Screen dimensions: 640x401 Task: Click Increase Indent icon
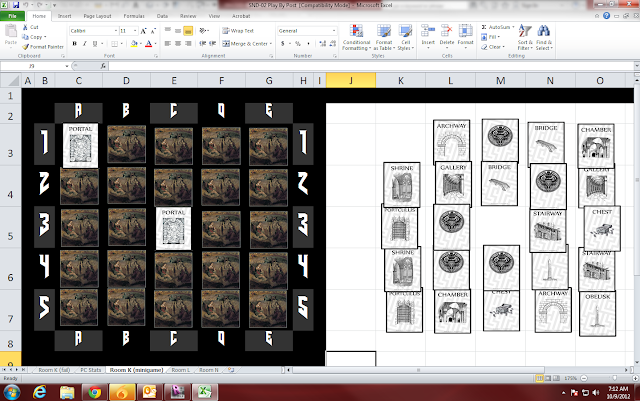(x=213, y=44)
